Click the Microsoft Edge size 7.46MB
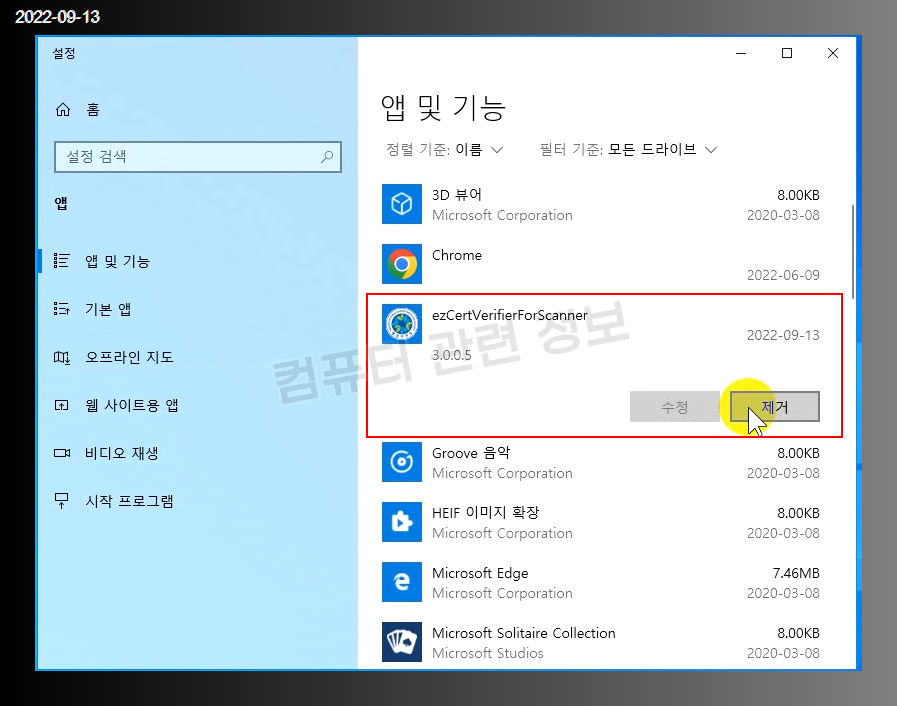897x706 pixels. point(796,573)
